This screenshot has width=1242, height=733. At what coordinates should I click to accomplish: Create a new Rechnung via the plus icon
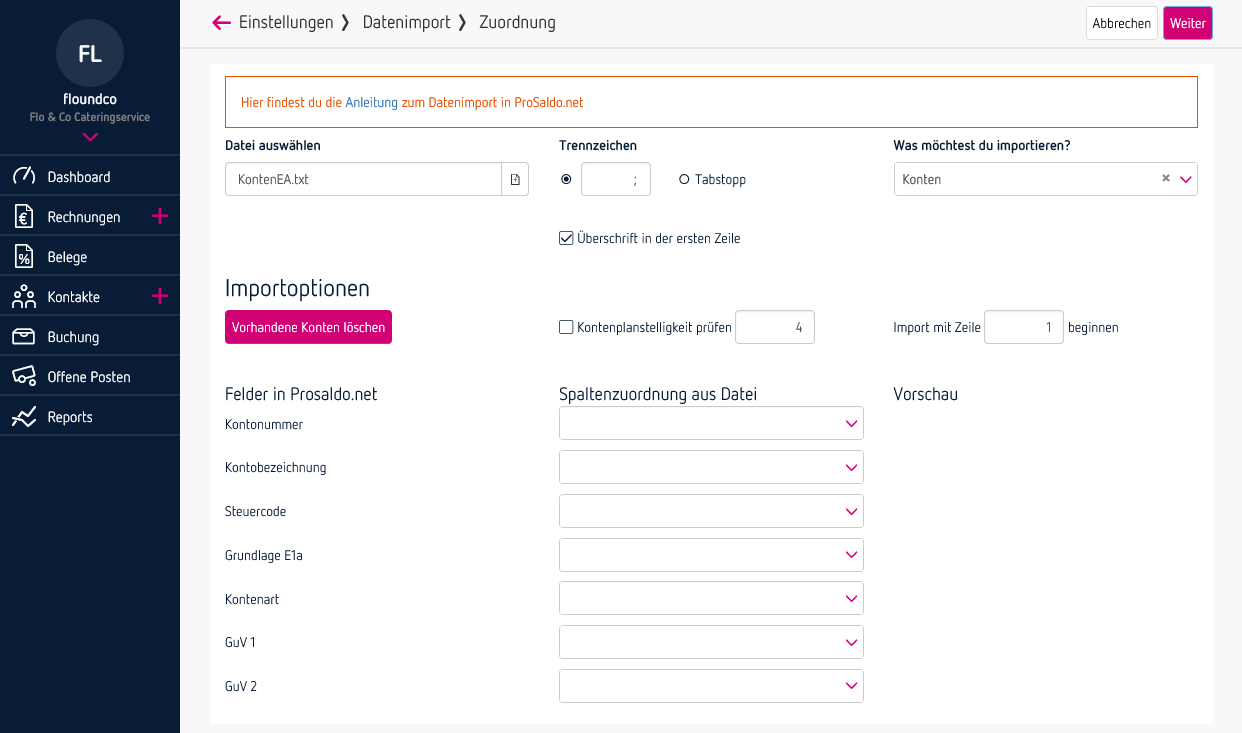tap(160, 215)
